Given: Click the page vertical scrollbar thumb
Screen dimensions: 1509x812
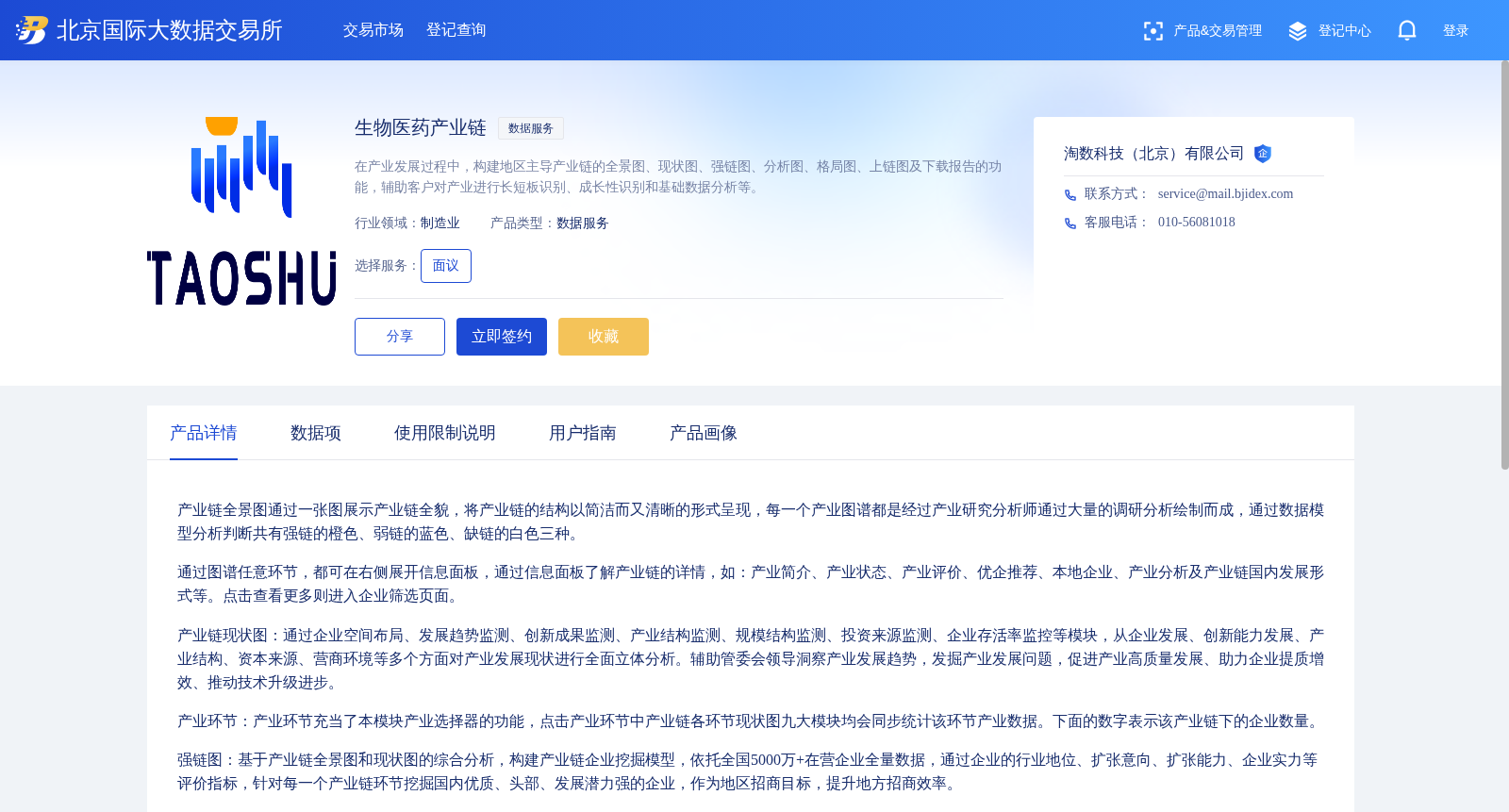Looking at the screenshot, I should coord(1504,265).
